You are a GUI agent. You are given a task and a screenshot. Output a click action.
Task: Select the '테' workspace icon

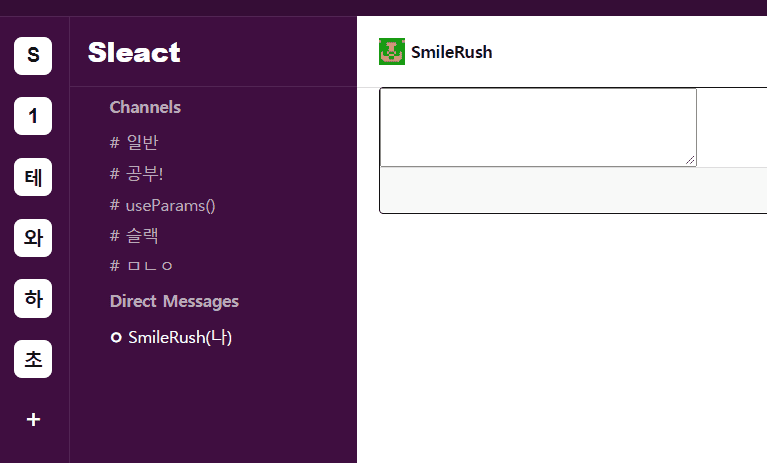(x=33, y=177)
